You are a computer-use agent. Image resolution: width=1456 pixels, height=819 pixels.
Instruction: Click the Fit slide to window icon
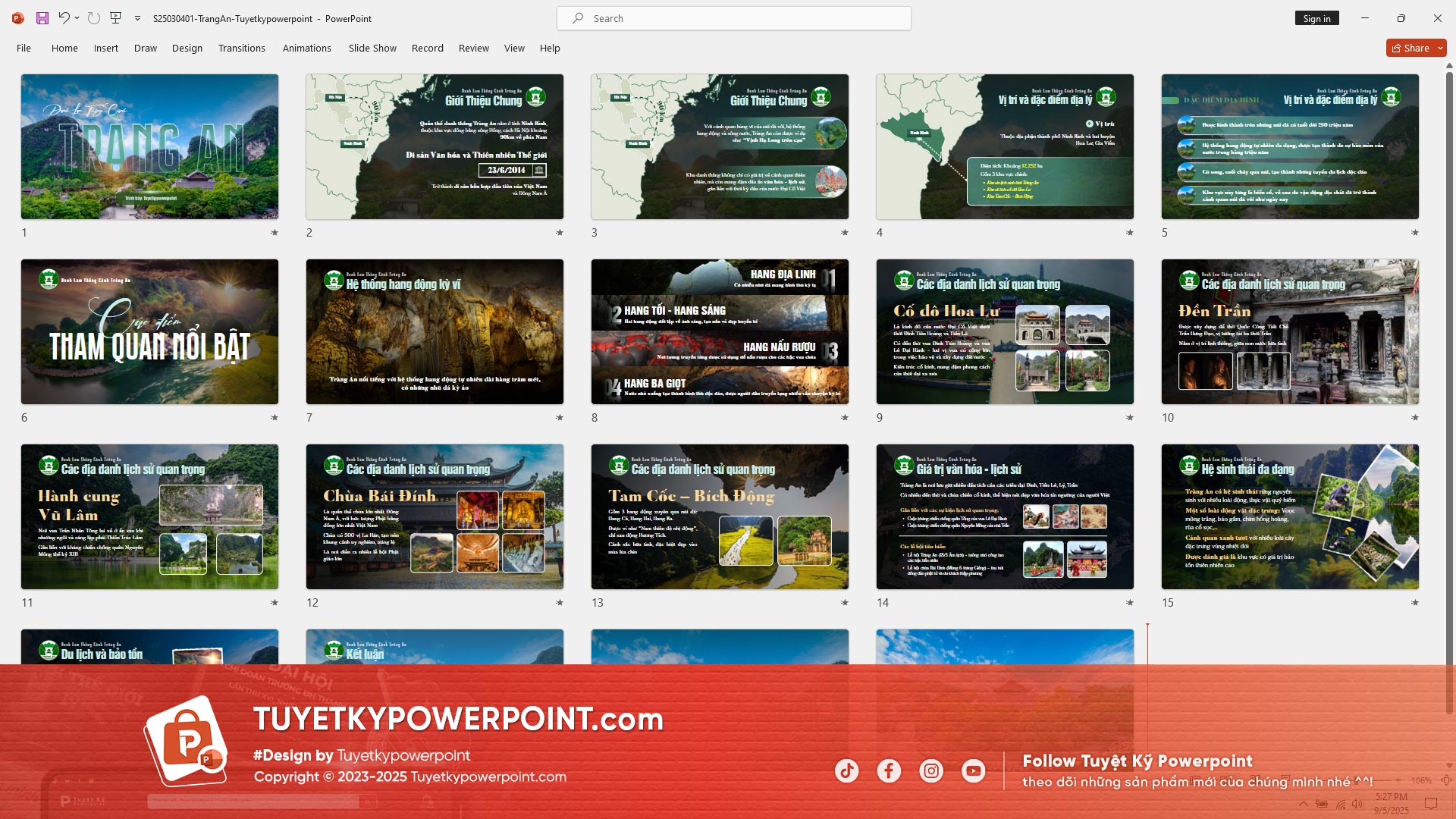1447,780
